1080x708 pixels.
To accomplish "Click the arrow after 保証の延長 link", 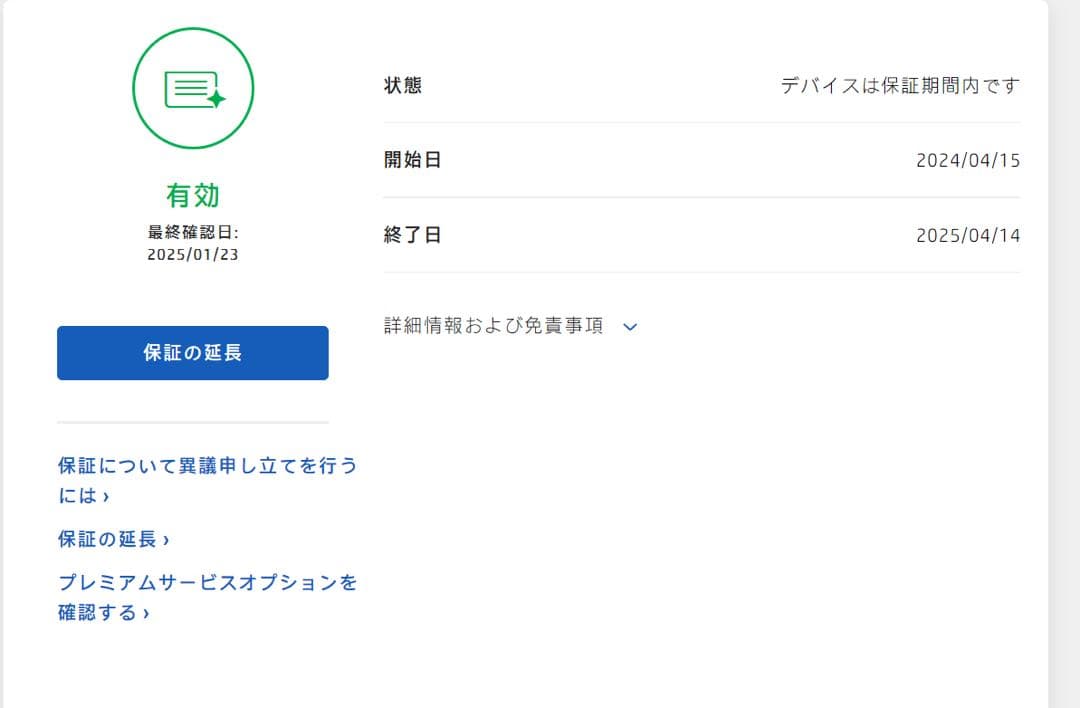I will coord(166,538).
